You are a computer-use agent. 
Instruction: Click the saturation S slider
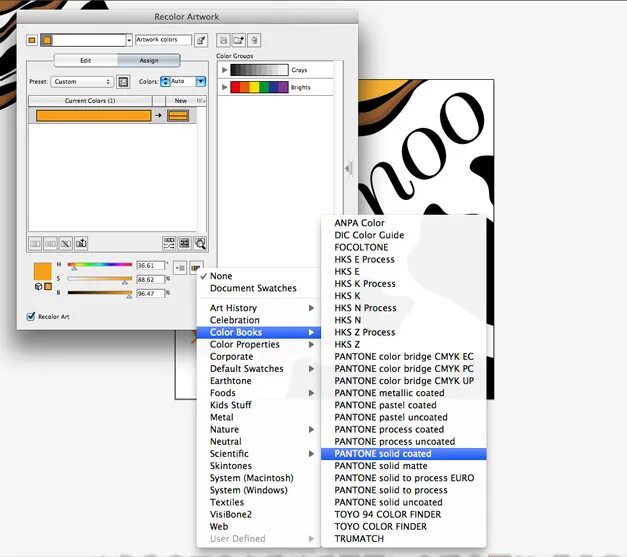point(100,279)
